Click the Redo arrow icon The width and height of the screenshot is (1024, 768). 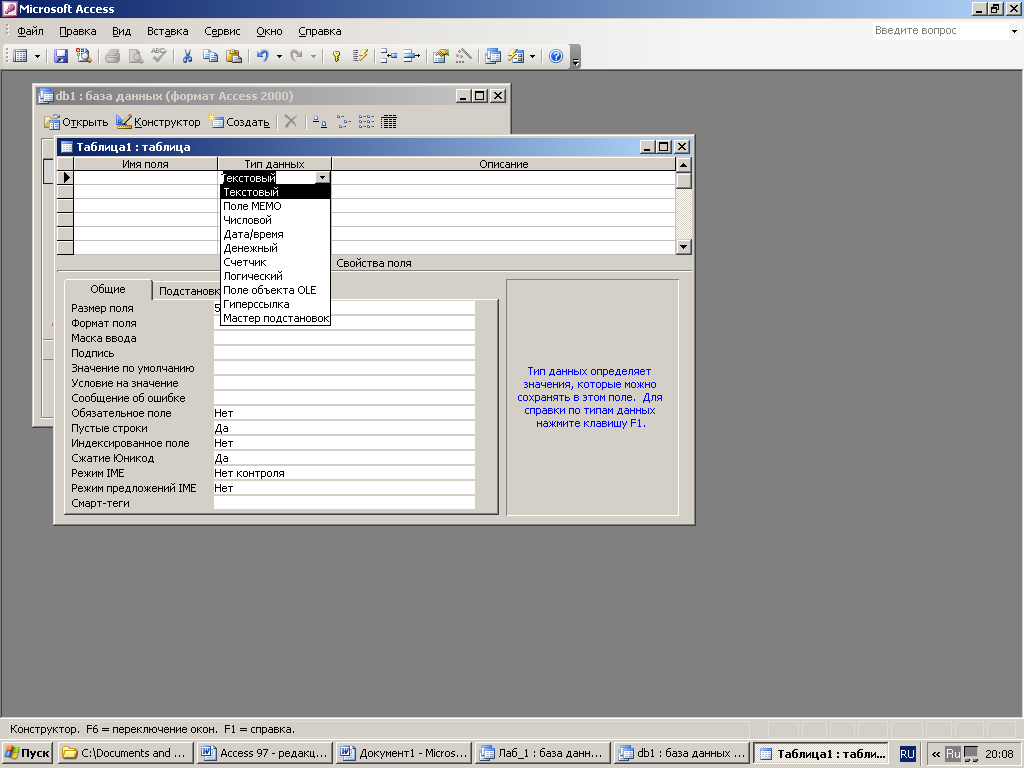(x=296, y=56)
